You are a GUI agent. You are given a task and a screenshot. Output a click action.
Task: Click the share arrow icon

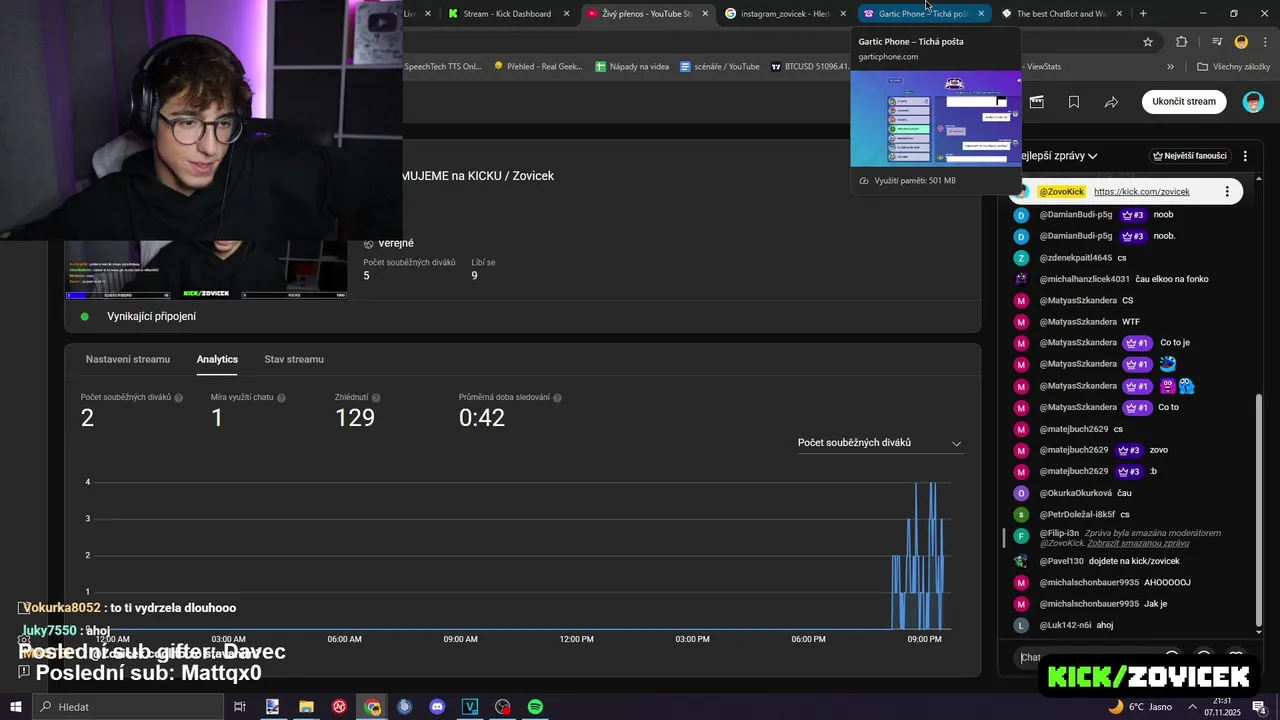(1111, 102)
